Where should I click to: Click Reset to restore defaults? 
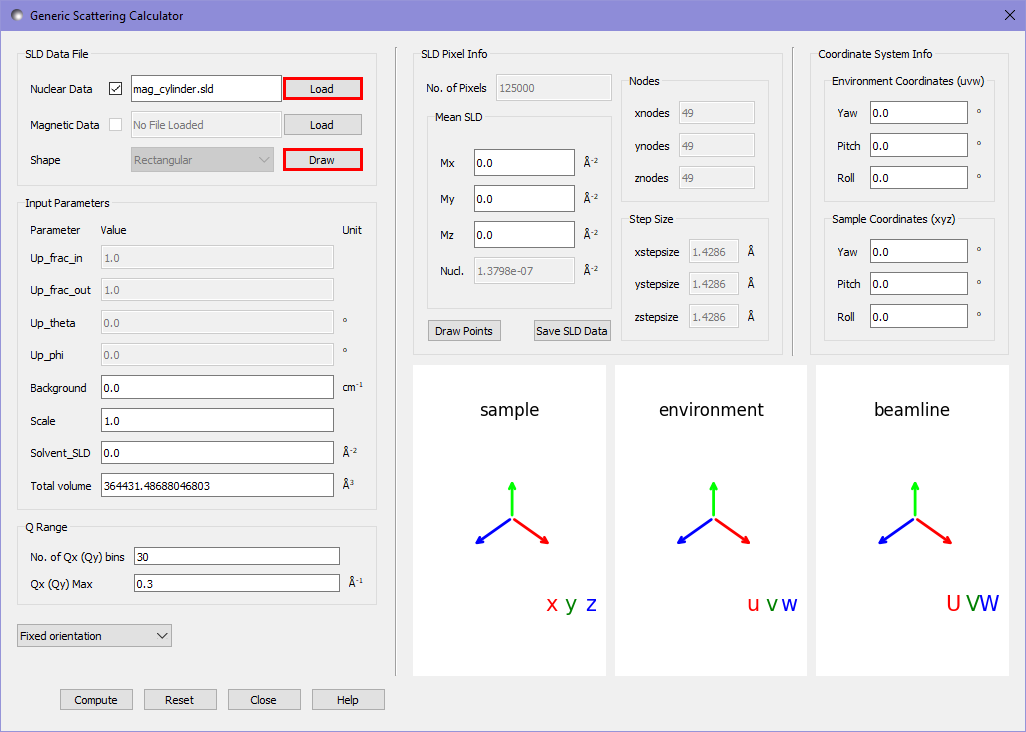[x=180, y=699]
